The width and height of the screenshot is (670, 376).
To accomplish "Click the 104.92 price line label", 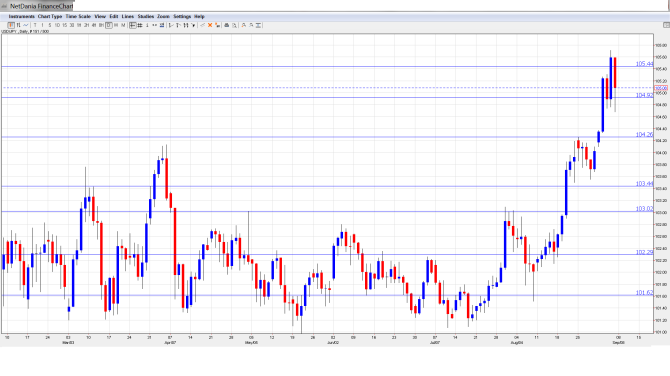I will click(644, 95).
